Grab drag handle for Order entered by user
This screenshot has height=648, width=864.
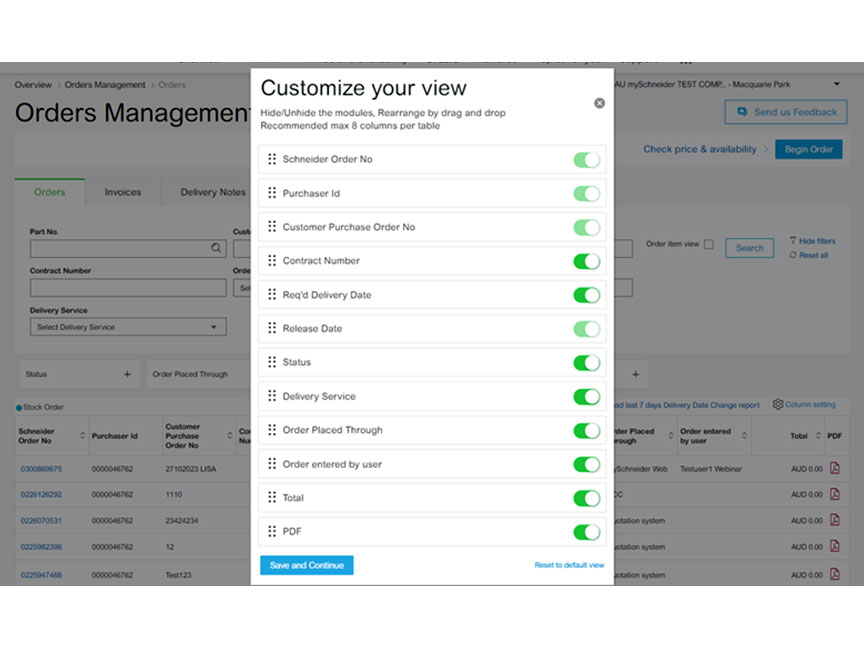click(272, 464)
